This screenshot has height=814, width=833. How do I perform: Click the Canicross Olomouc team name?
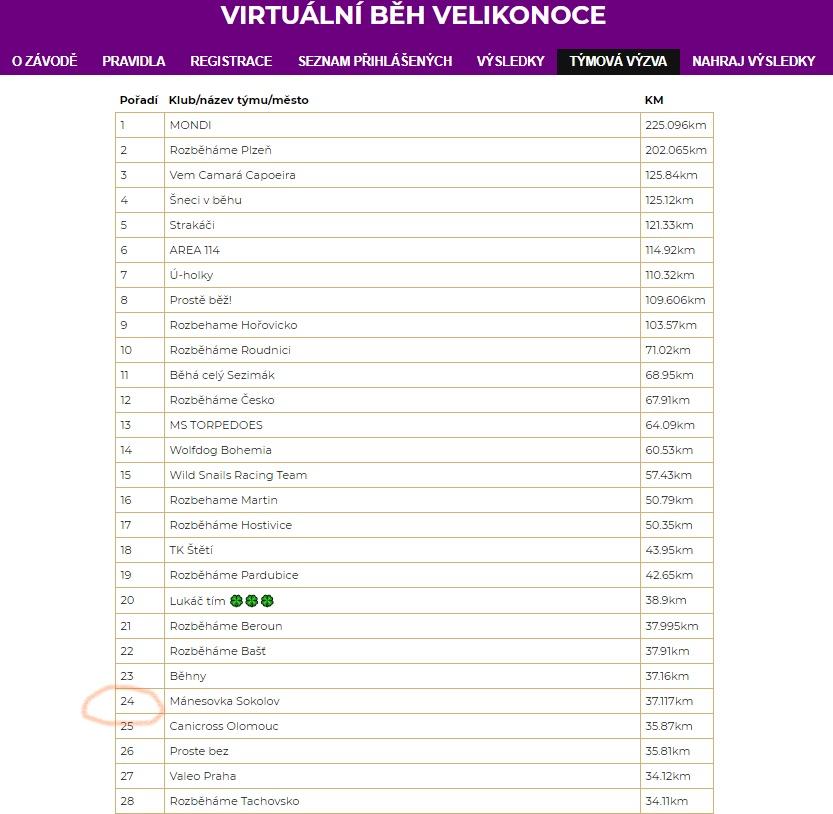[224, 726]
